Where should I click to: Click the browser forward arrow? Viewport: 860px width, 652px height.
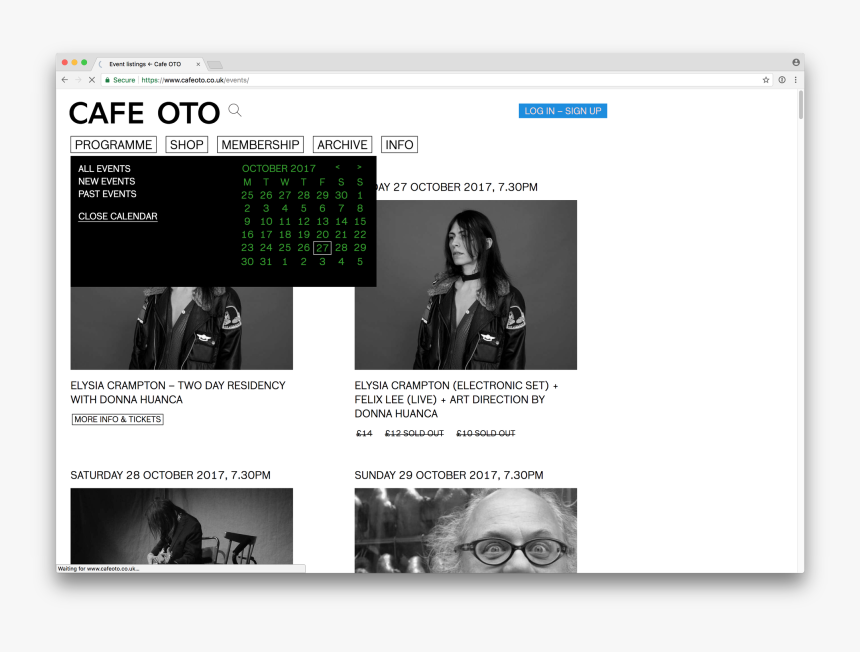(x=78, y=80)
